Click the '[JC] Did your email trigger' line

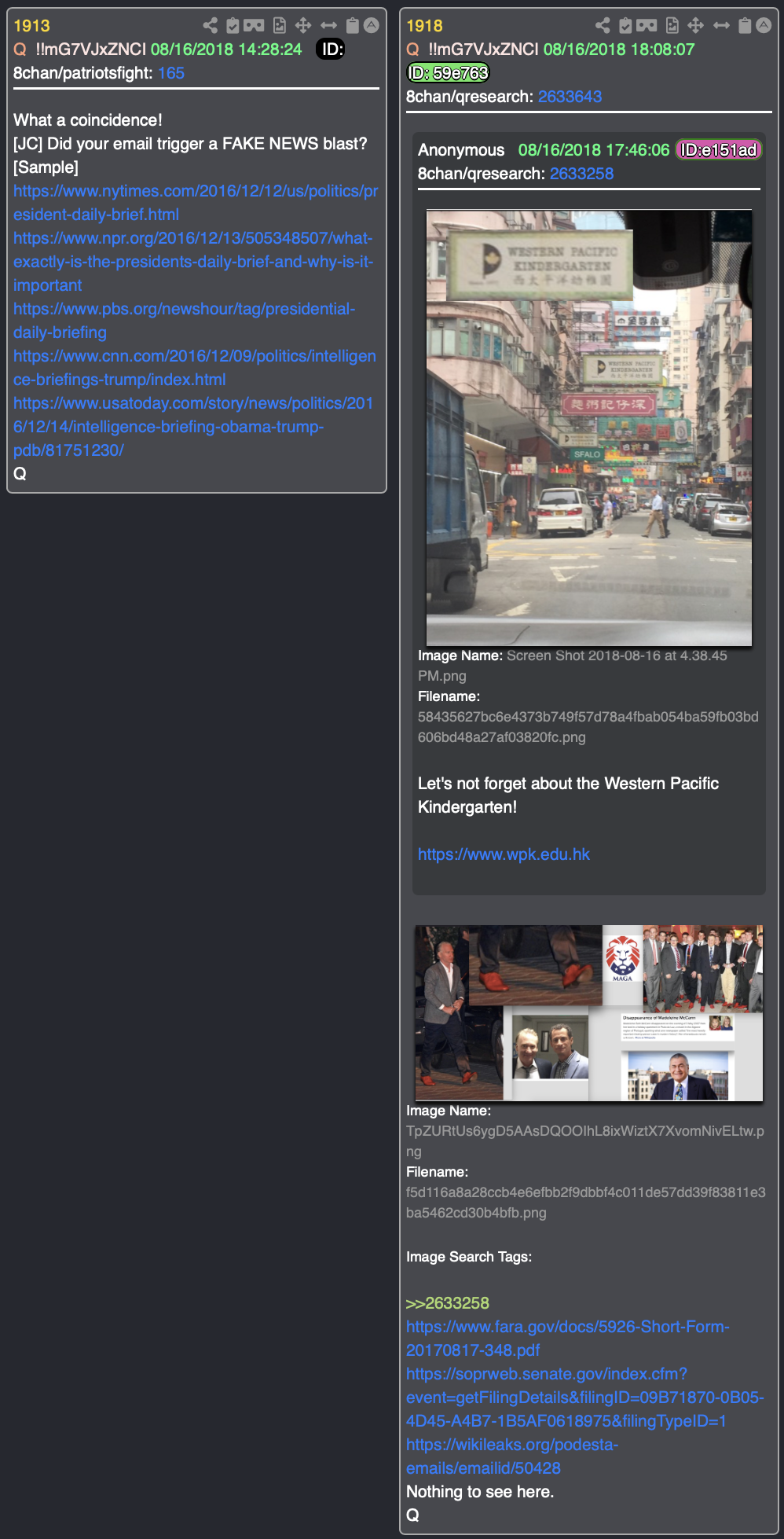(190, 144)
